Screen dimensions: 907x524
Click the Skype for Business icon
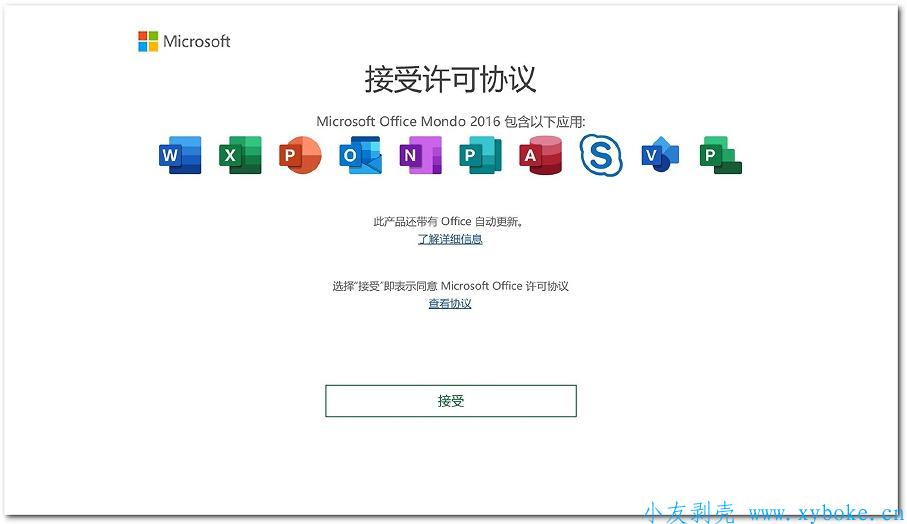601,156
